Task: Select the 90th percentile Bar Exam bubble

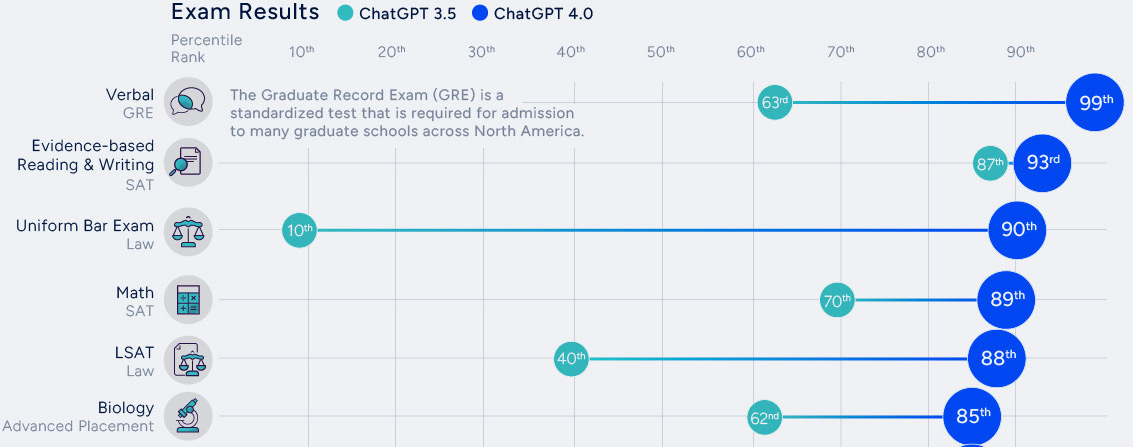Action: pyautogui.click(x=1017, y=230)
